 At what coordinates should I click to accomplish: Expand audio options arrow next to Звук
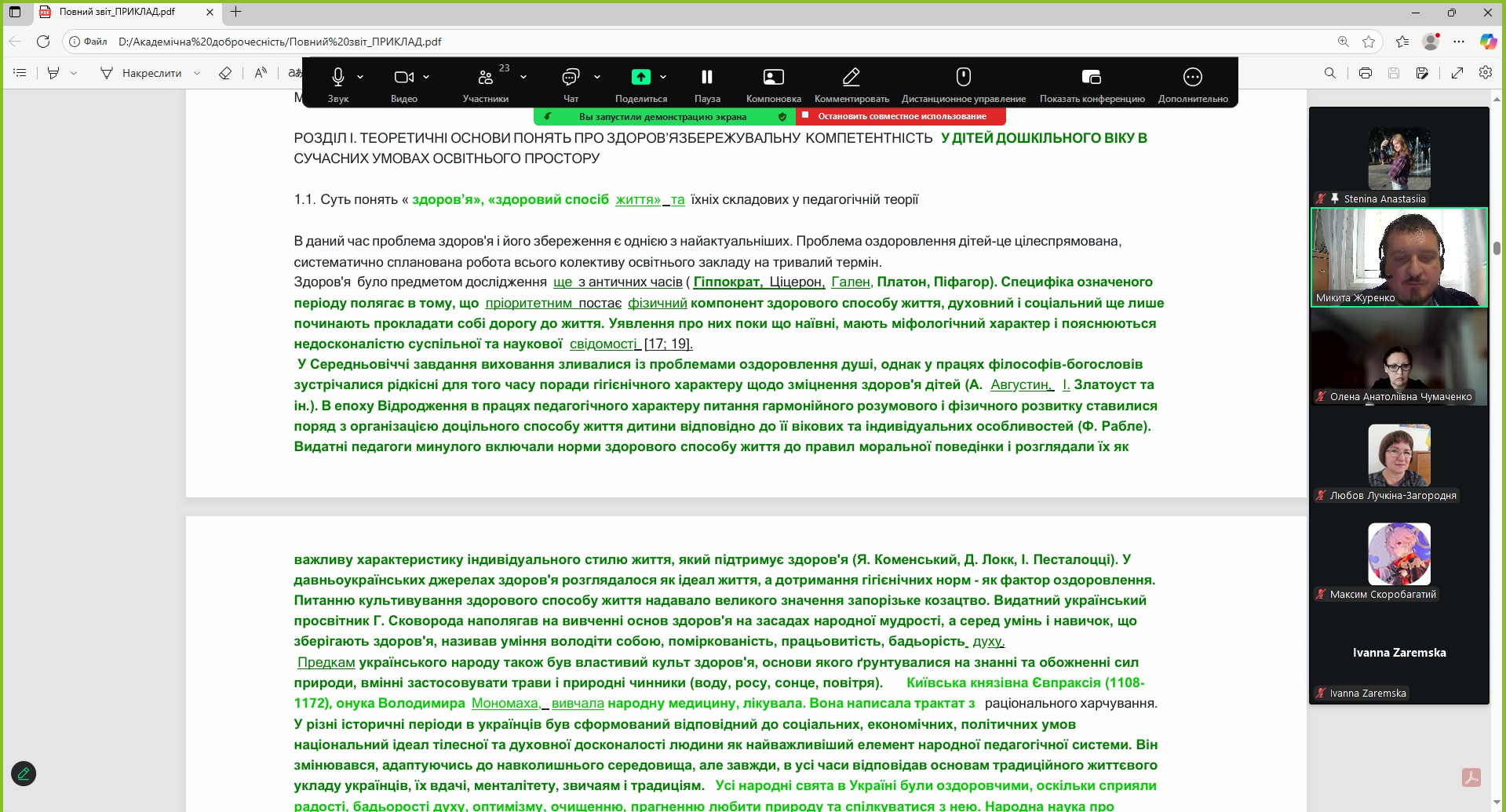(x=360, y=77)
